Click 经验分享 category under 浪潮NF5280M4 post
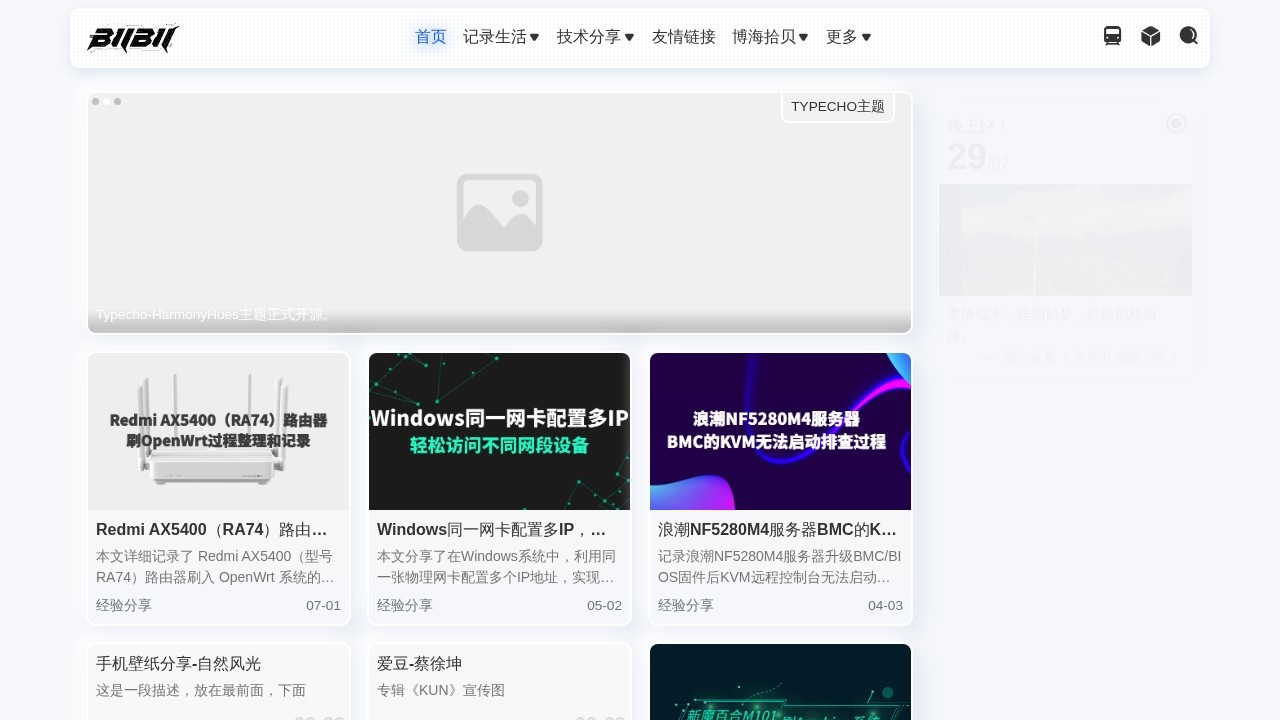Screen dimensions: 1280x720 tap(686, 605)
